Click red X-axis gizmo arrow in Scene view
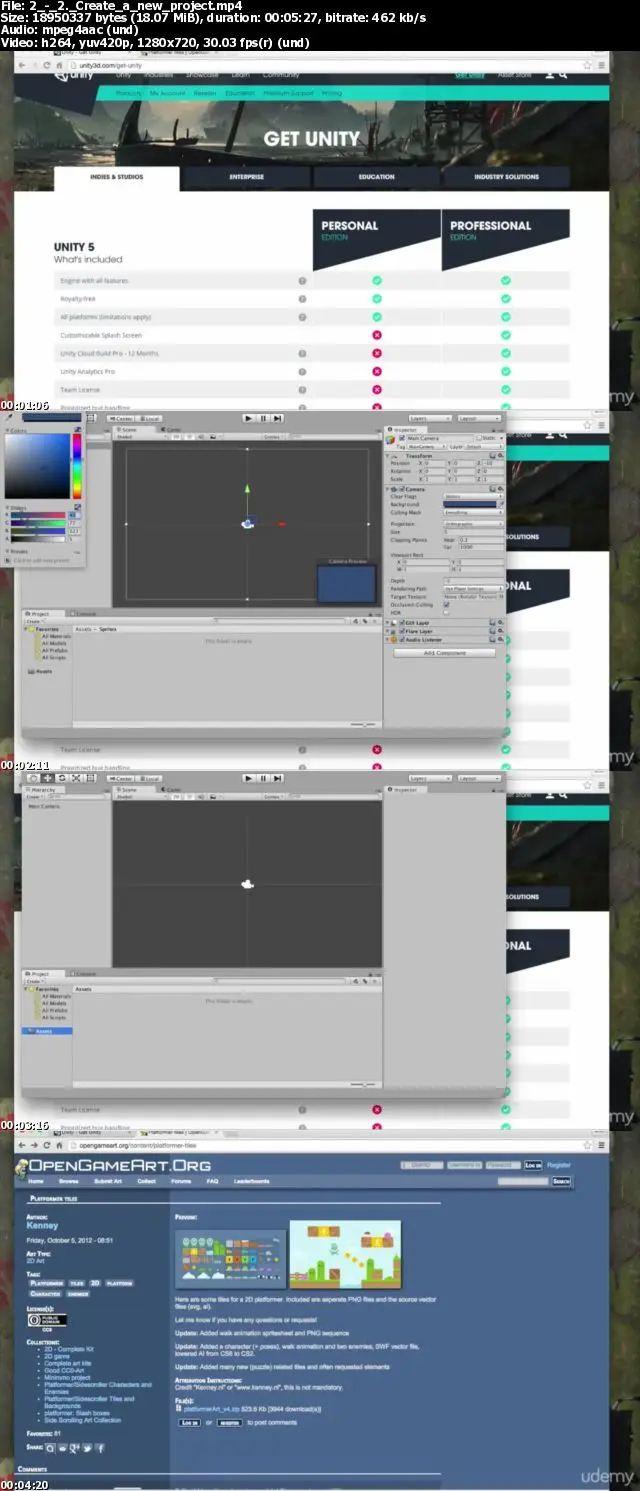 click(282, 524)
